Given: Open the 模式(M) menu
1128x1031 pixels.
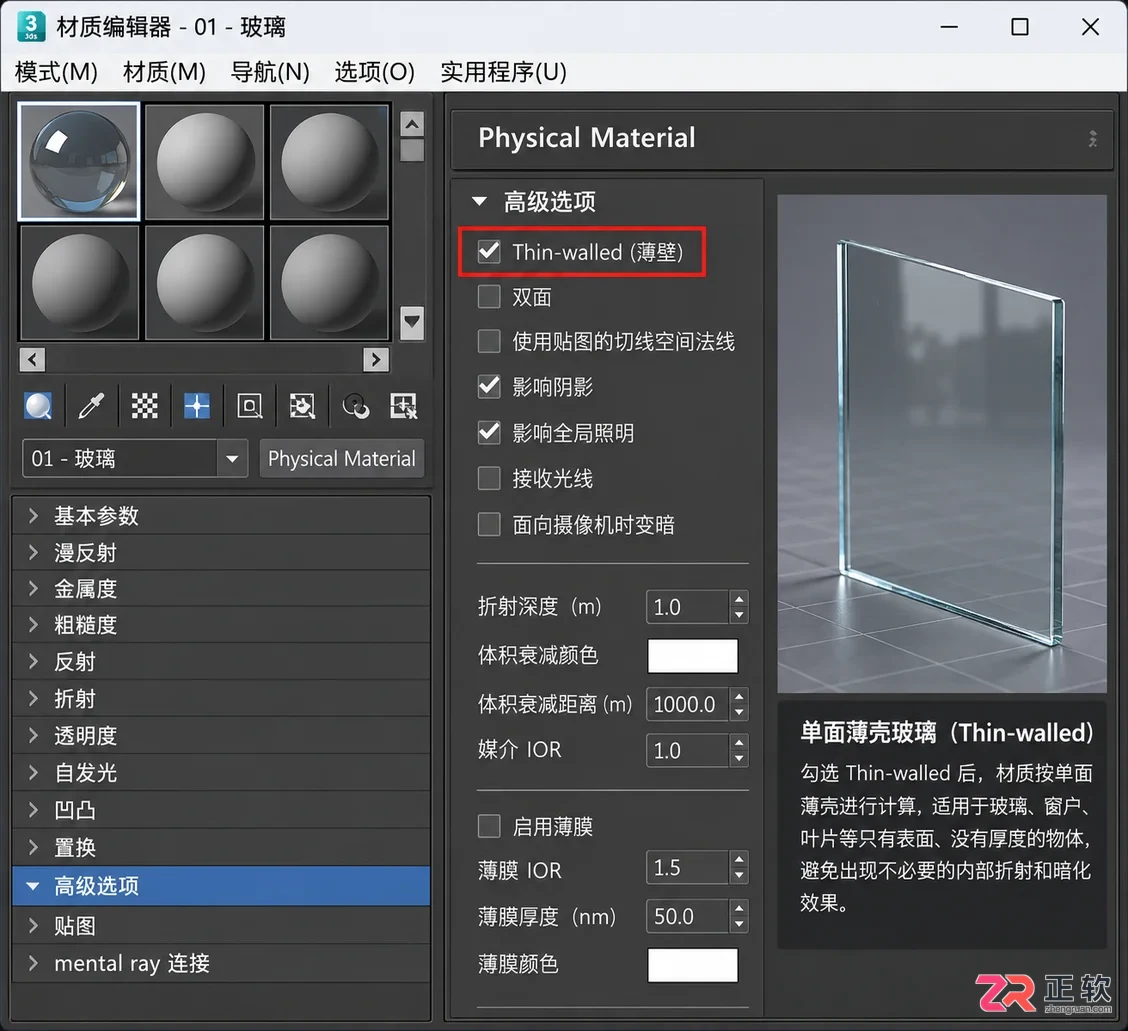Looking at the screenshot, I should point(56,72).
